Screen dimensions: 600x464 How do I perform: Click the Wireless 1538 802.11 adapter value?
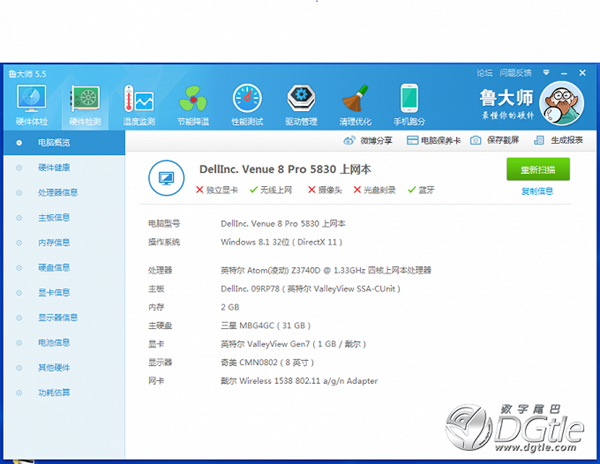click(x=299, y=381)
